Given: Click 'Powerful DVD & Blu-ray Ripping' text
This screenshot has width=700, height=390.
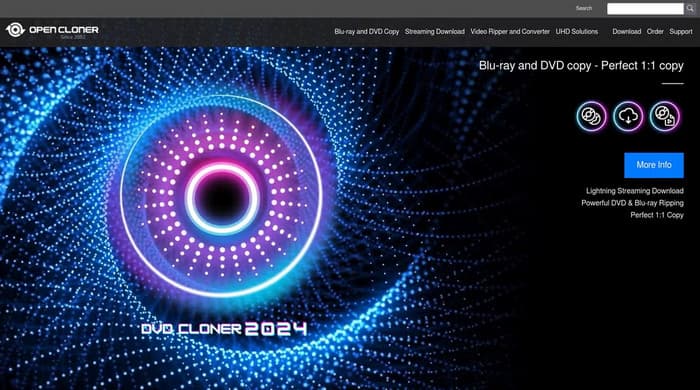Looking at the screenshot, I should (632, 203).
